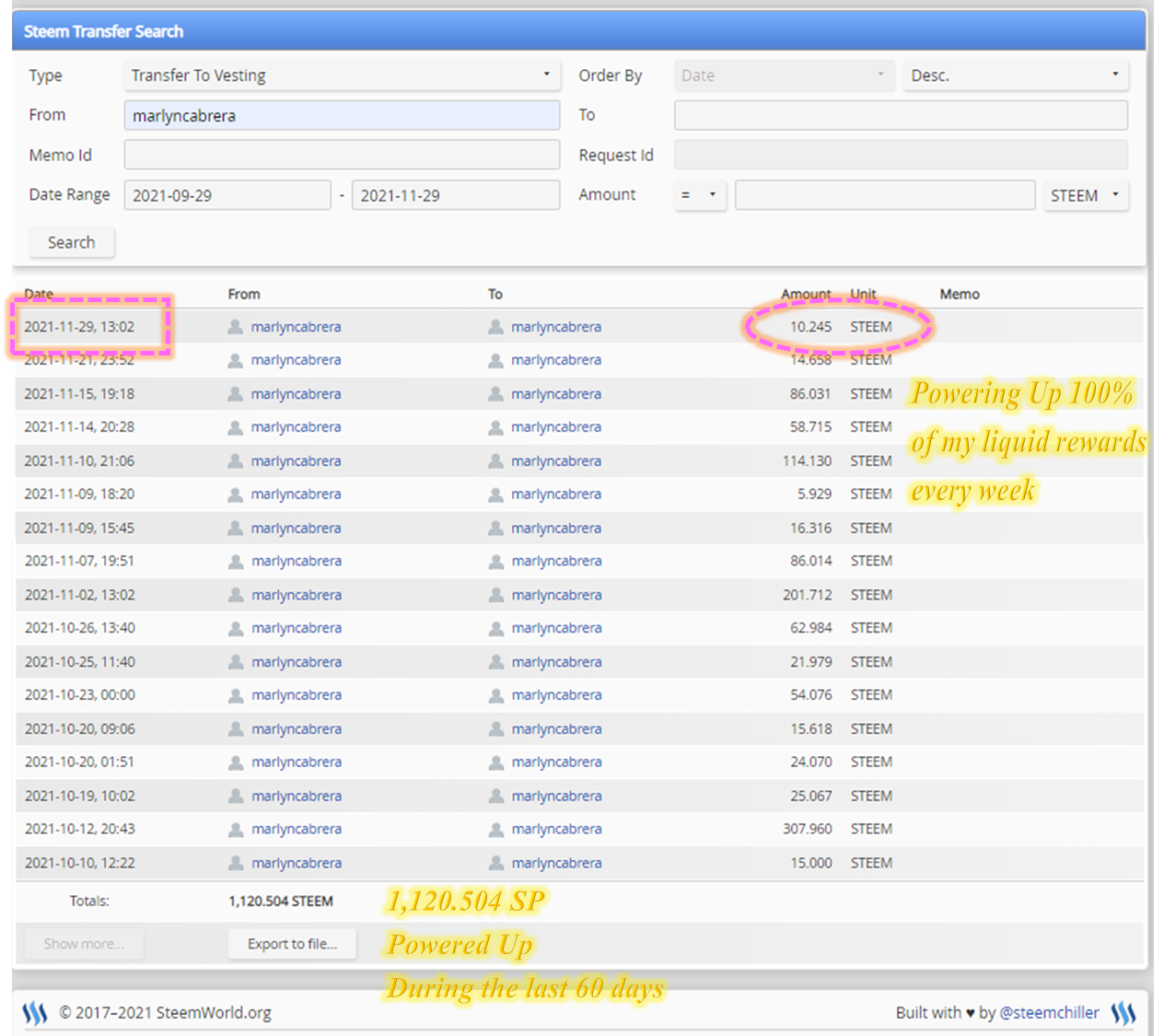Click the Search button
Screen dimensions: 1164x1036
coord(71,242)
